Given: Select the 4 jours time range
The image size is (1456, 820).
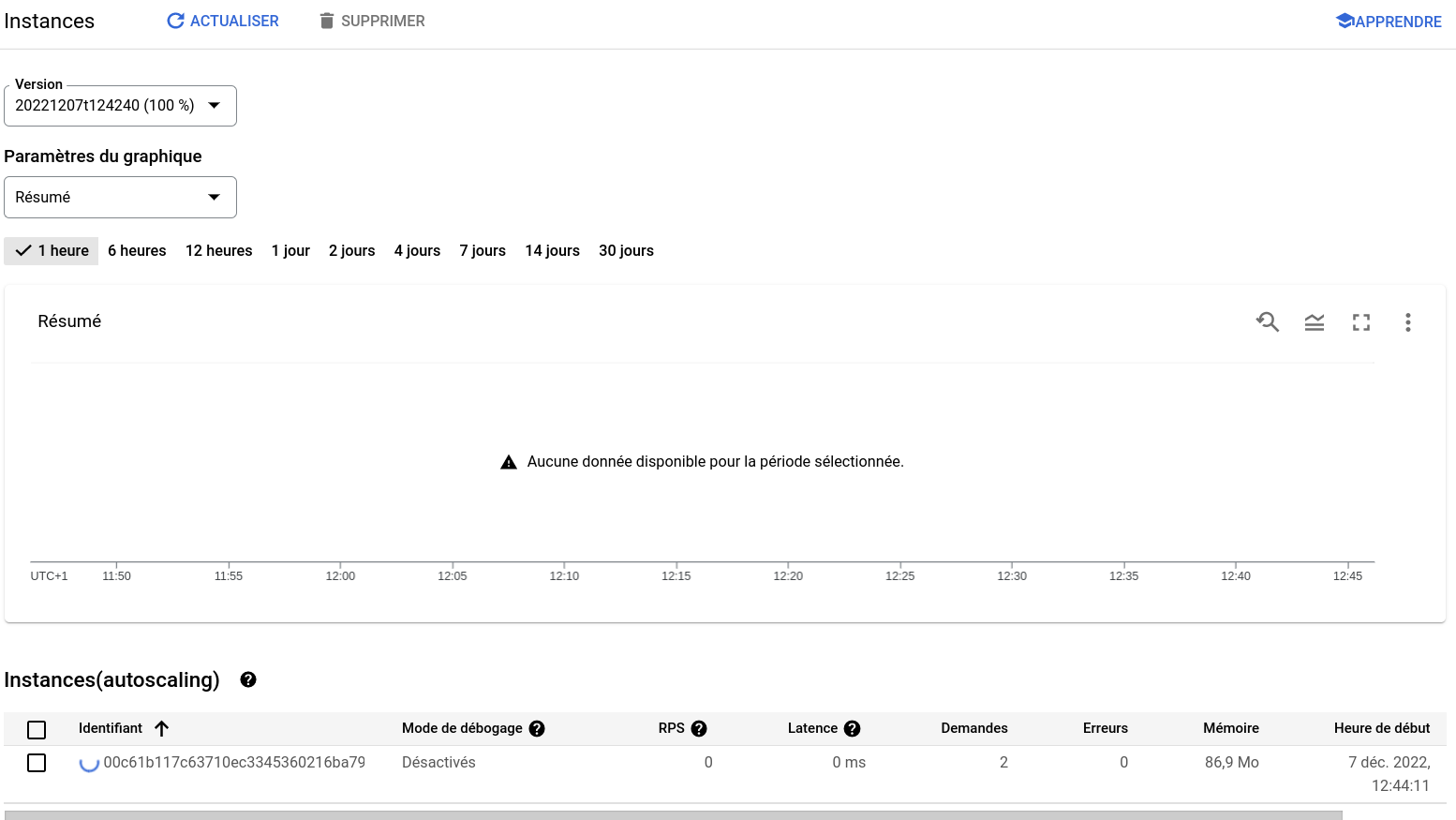Looking at the screenshot, I should (x=417, y=250).
